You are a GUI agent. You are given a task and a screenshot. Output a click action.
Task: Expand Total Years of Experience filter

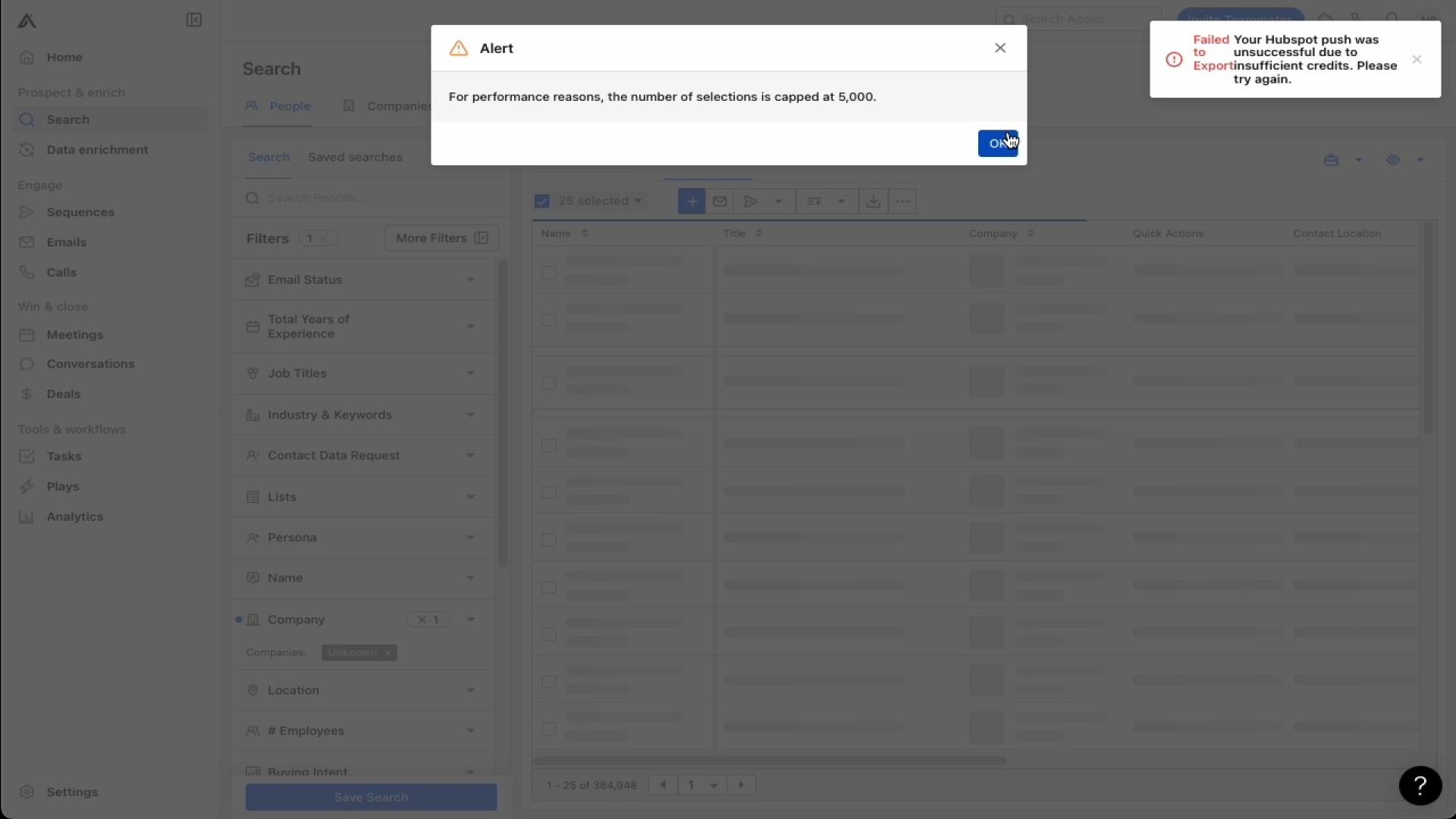click(x=362, y=326)
